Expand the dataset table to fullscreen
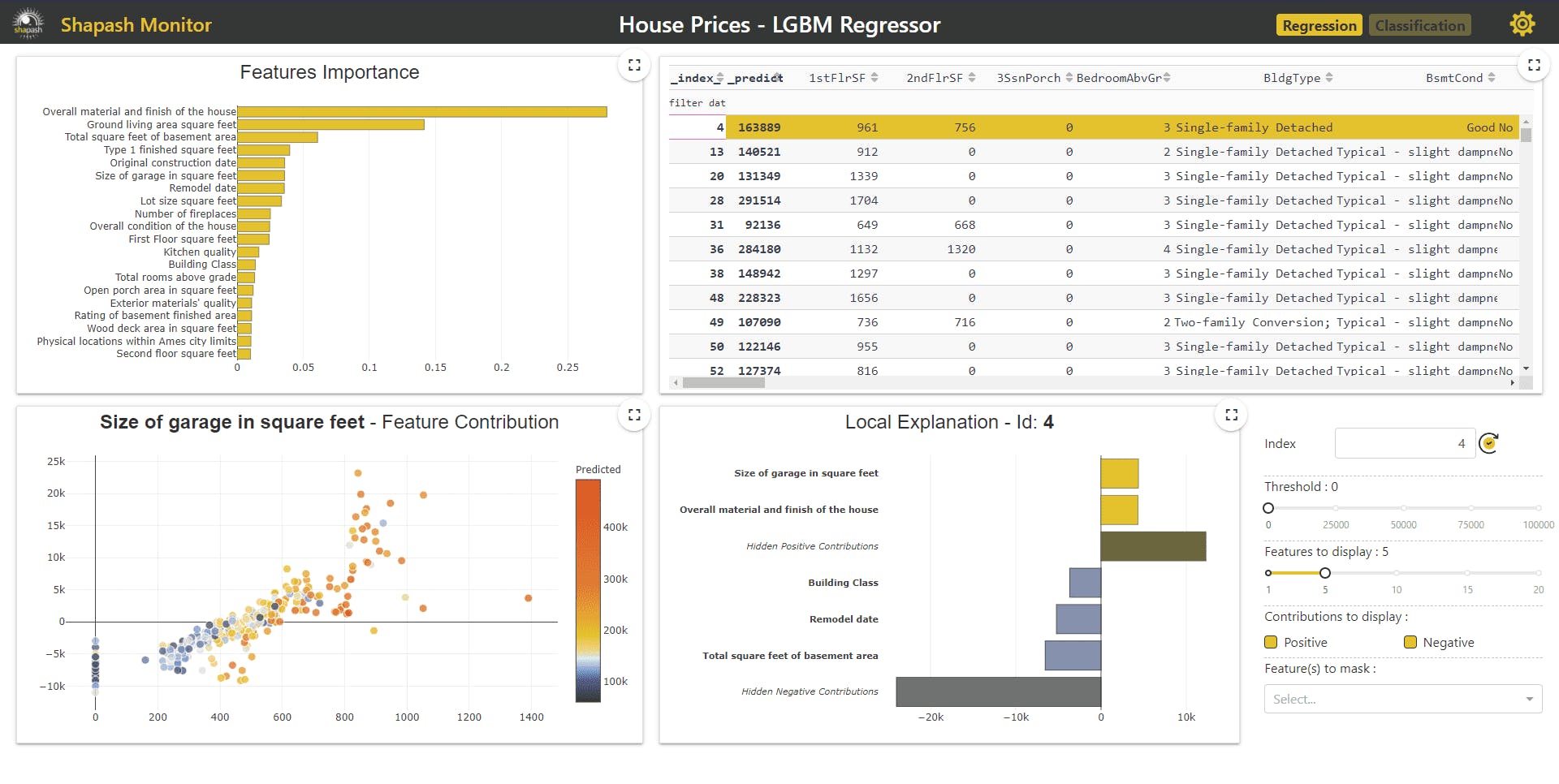Viewport: 1559px width, 784px height. tap(1533, 66)
